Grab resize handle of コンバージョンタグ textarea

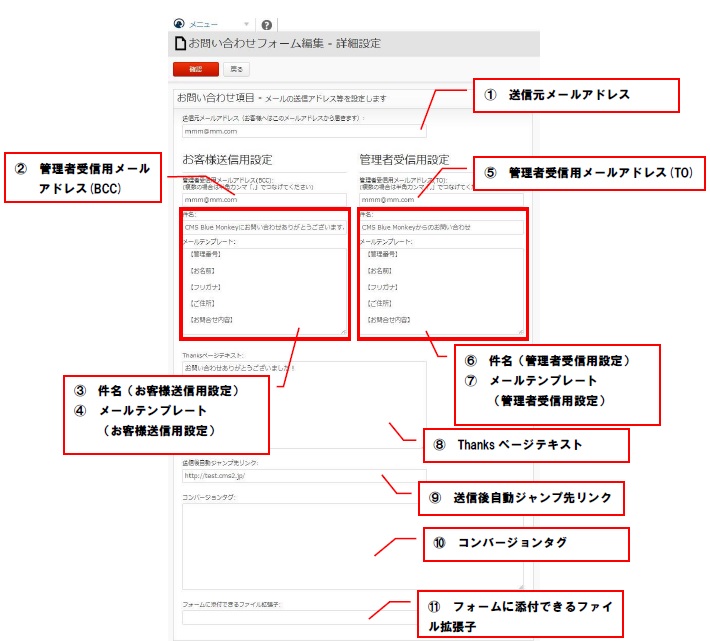point(521,586)
